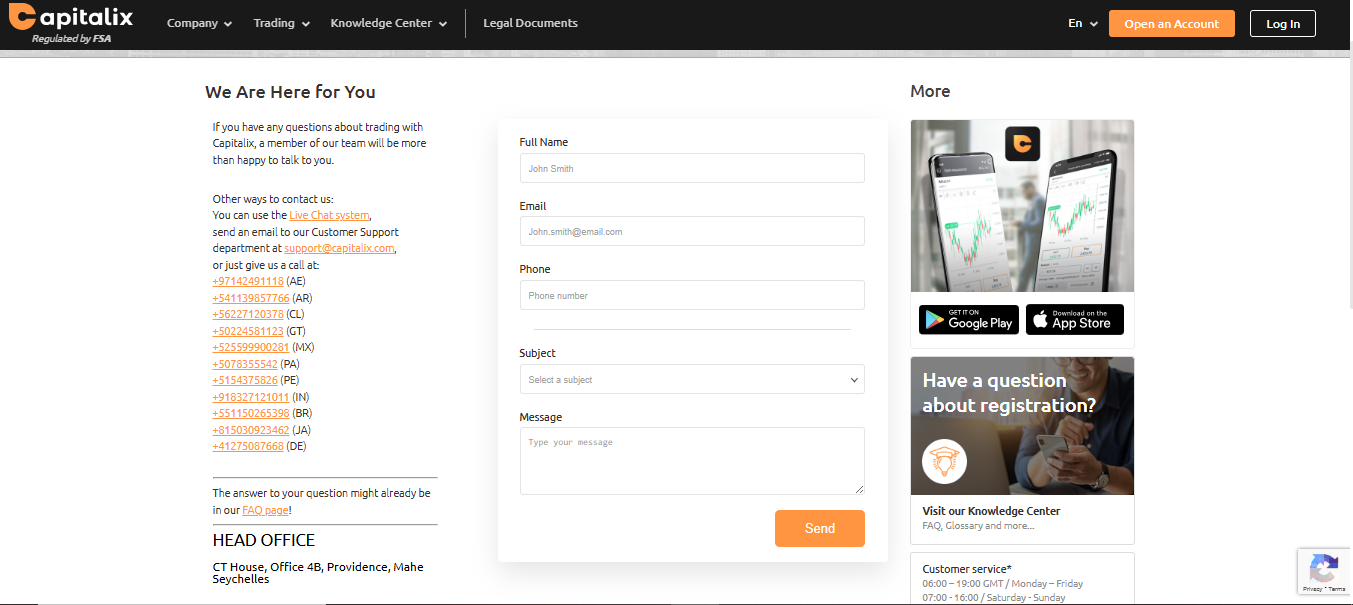The image size is (1353, 605).
Task: Click the support@capitalix.com email link
Action: [x=339, y=248]
